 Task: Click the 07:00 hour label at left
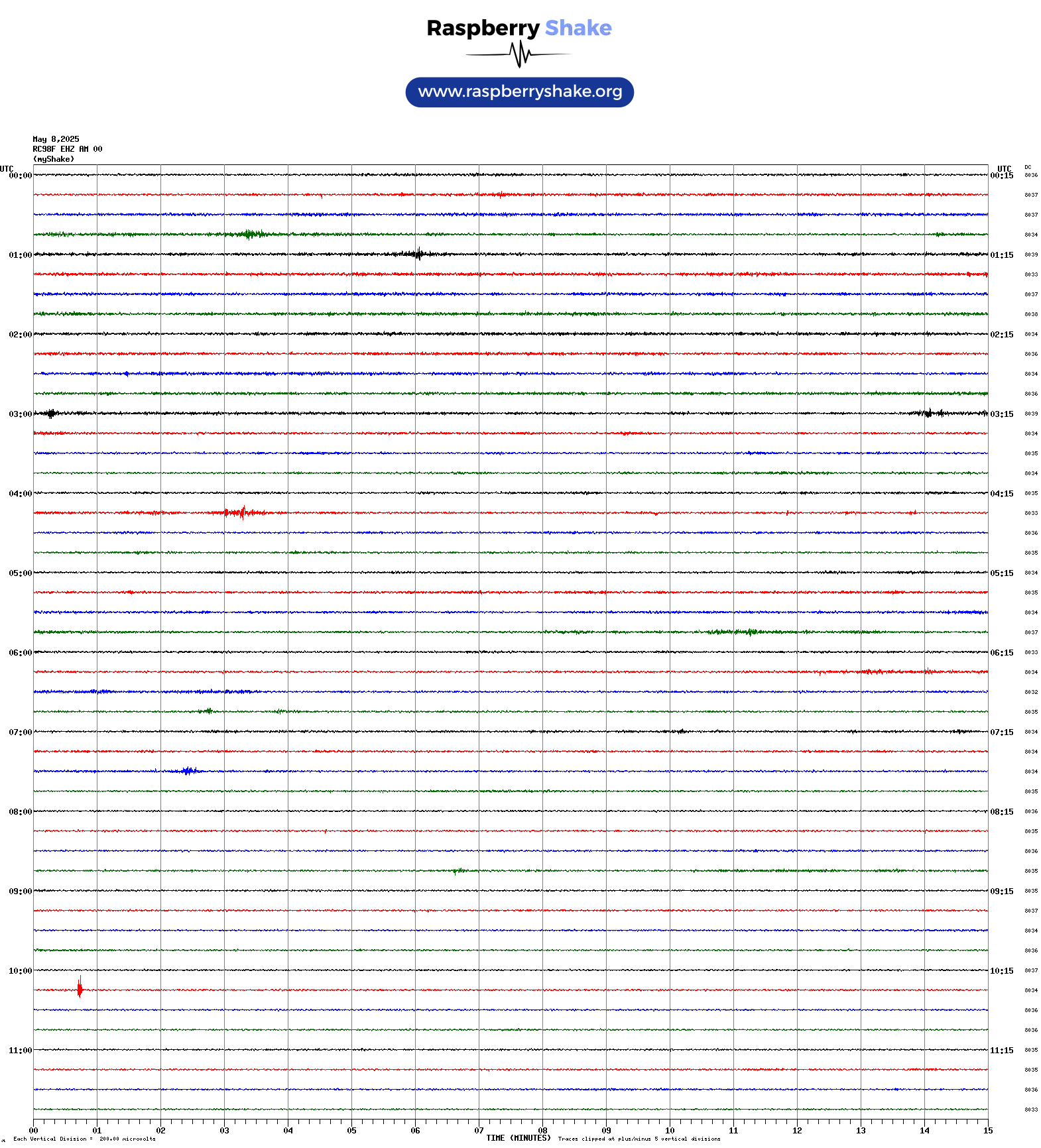[x=20, y=732]
